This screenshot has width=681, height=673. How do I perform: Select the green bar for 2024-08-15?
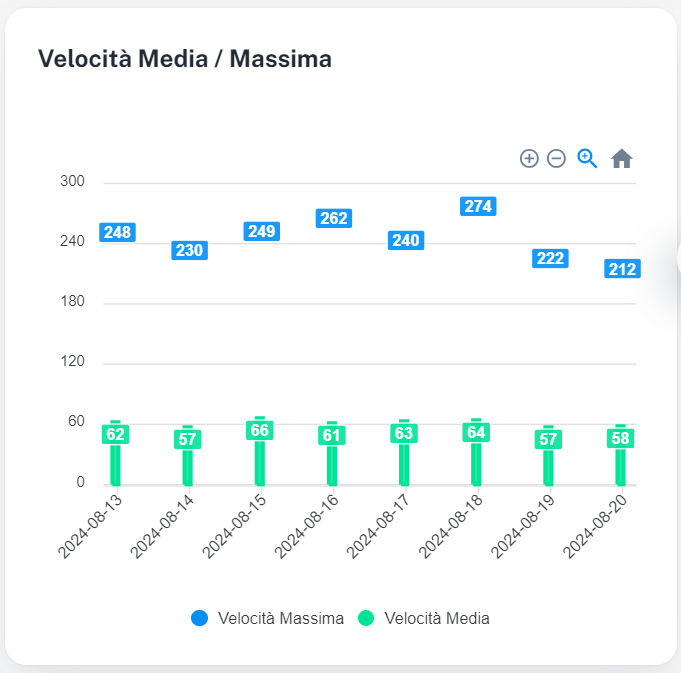coord(260,462)
